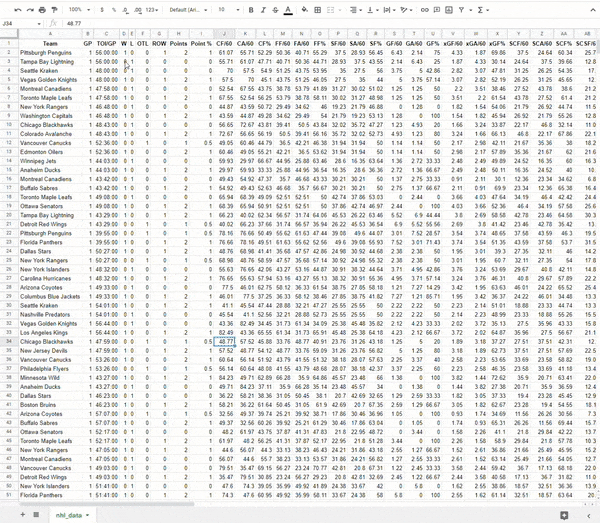Select the column A header
Image resolution: width=600 pixels, height=523 pixels.
50,34
